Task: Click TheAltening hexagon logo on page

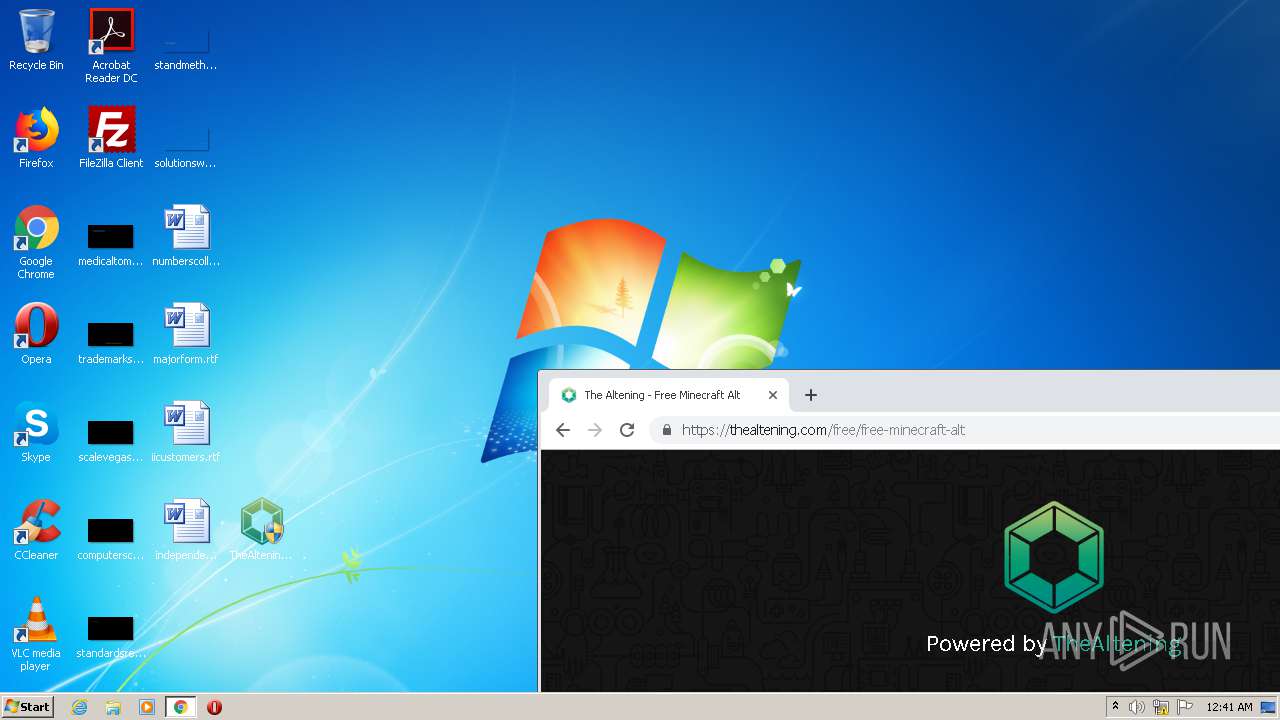Action: click(1054, 557)
